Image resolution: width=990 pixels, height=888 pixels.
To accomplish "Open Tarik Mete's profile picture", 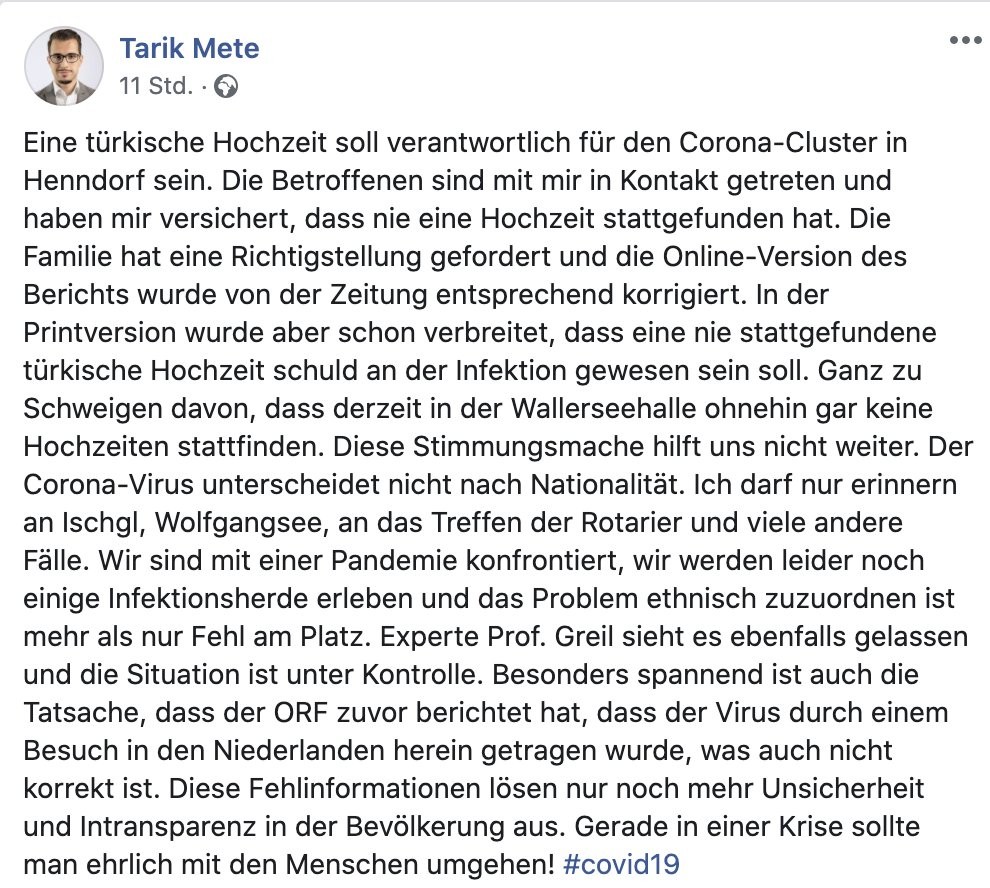I will tap(64, 66).
